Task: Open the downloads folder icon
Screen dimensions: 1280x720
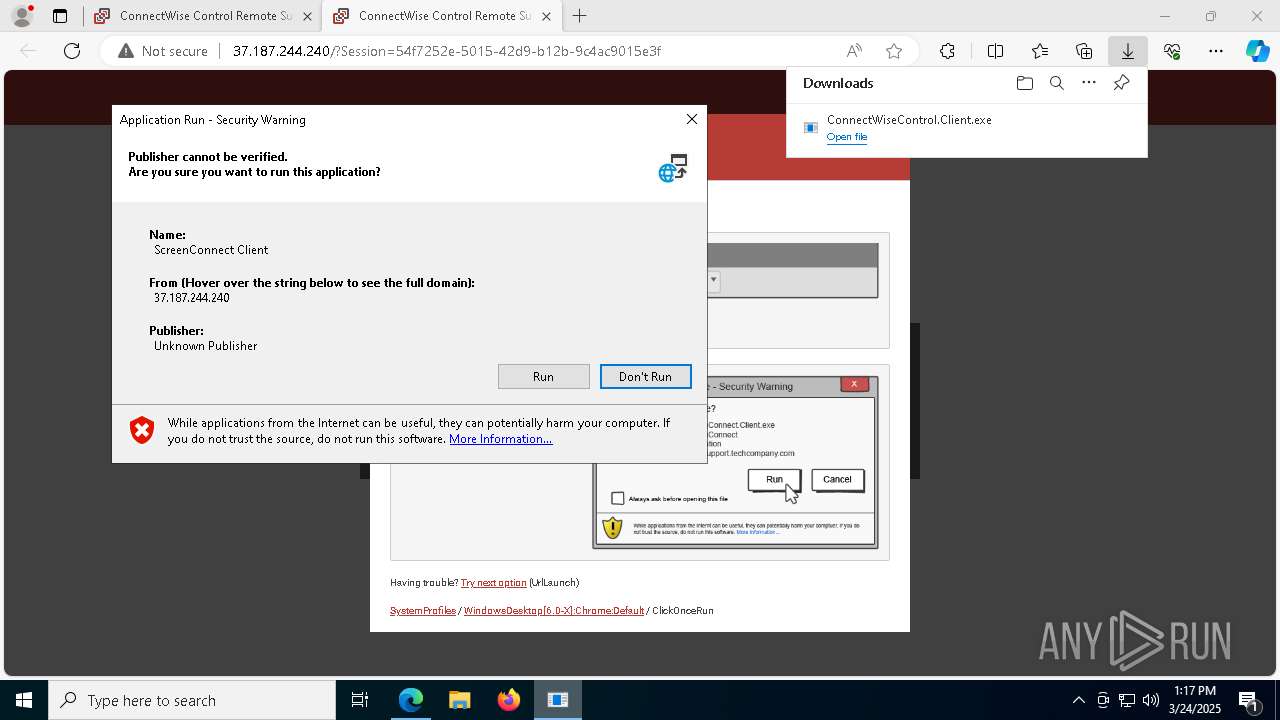Action: click(1024, 83)
